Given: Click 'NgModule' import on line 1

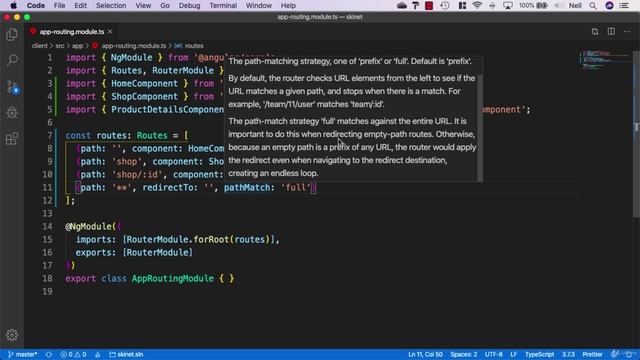Looking at the screenshot, I should [131, 58].
